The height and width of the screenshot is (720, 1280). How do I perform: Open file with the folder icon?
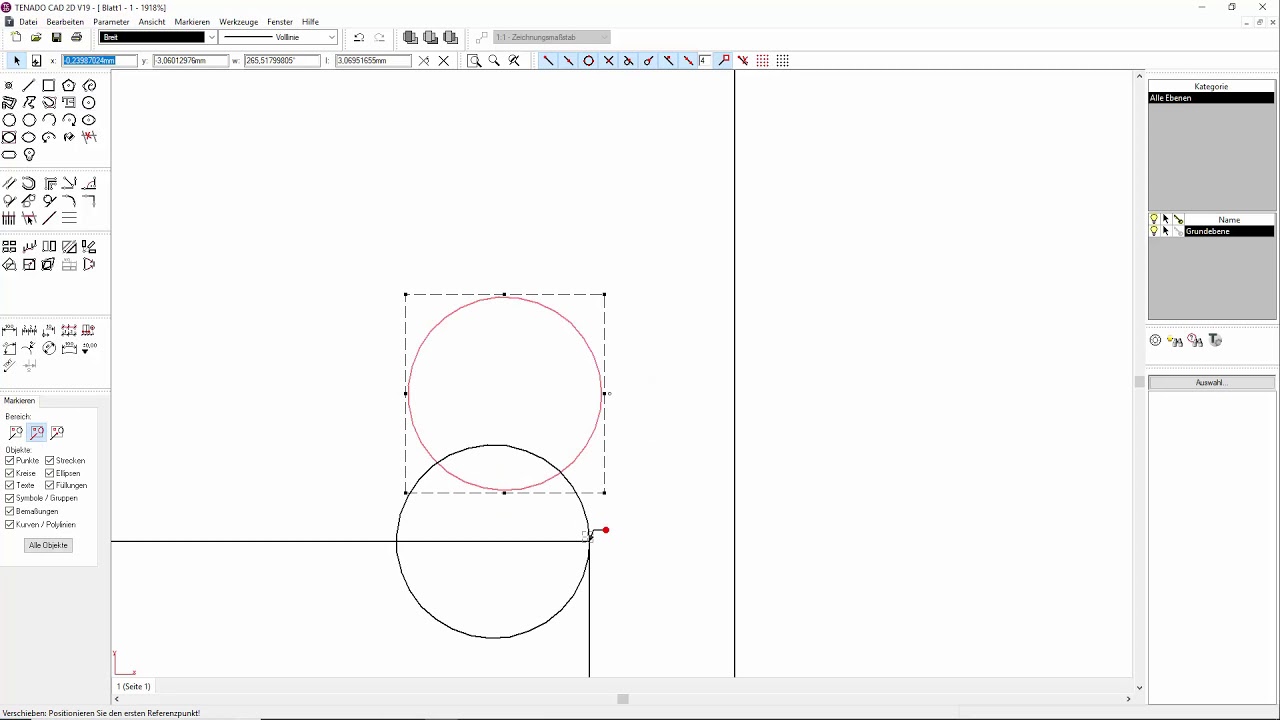(x=36, y=37)
